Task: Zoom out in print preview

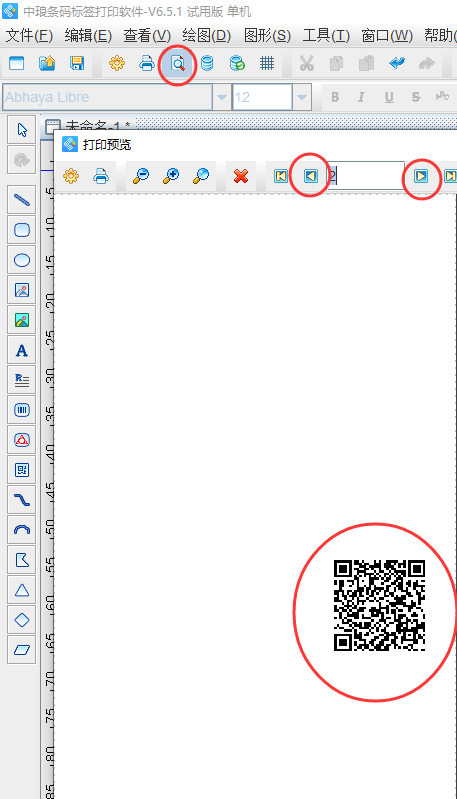Action: (141, 176)
